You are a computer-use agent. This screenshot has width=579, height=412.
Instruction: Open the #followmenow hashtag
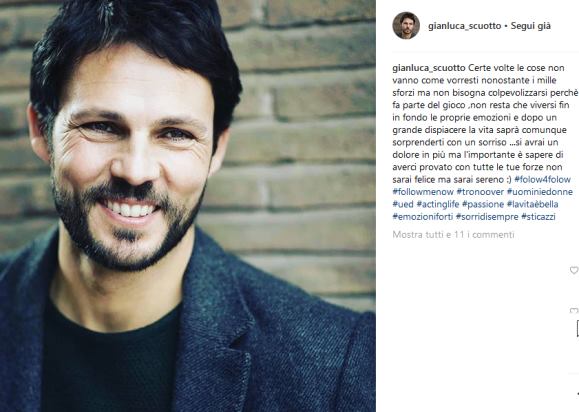[x=423, y=192]
